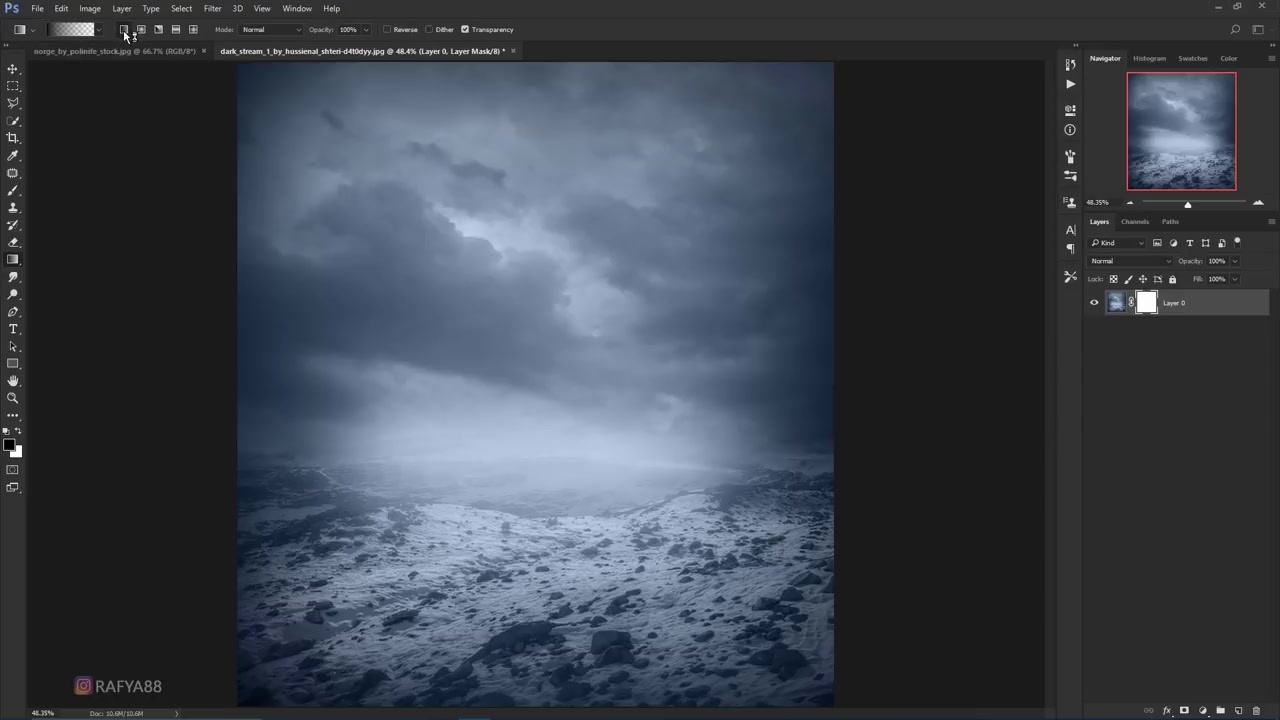1280x720 pixels.
Task: Select the Eraser tool
Action: pos(13,242)
